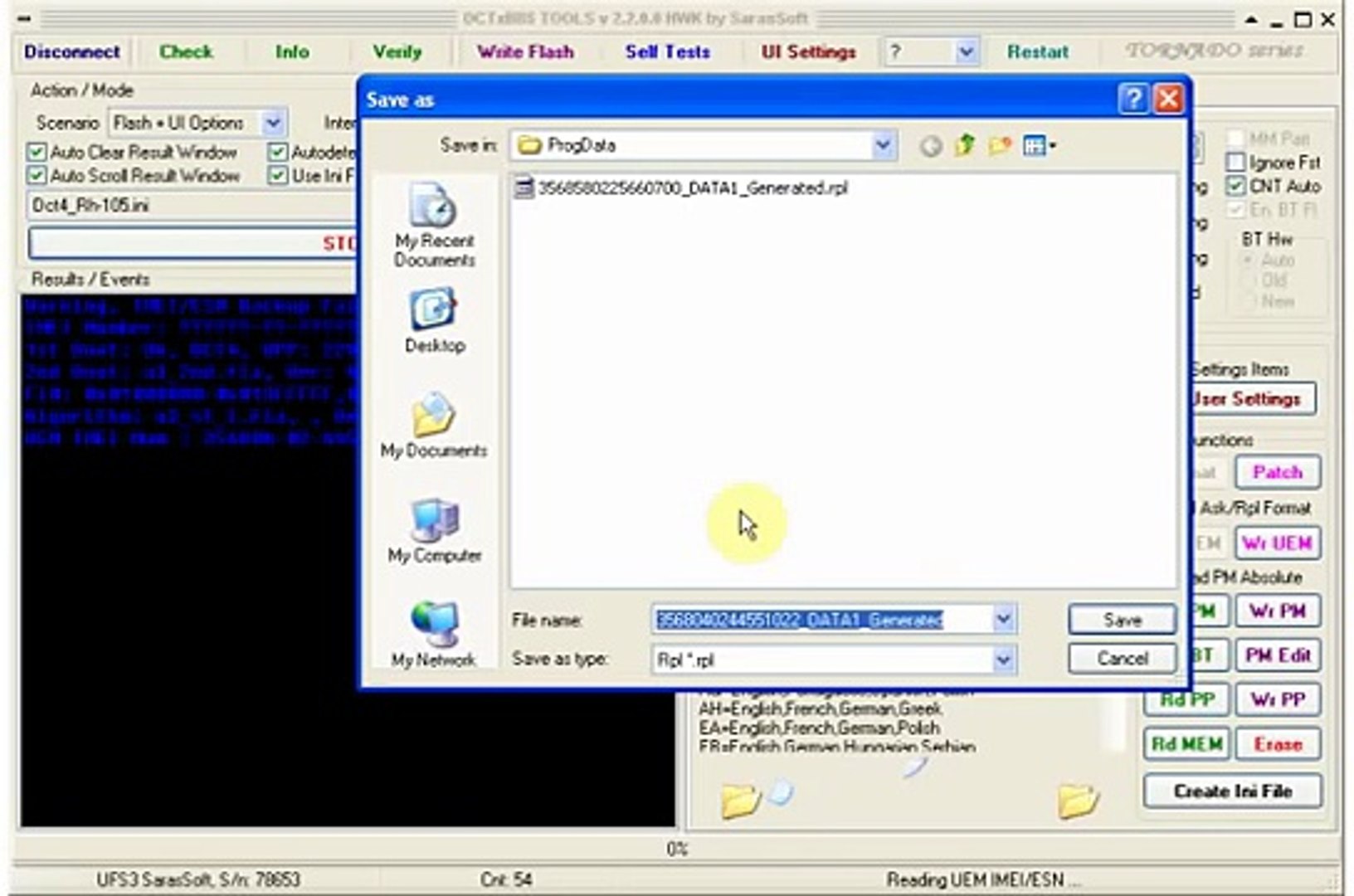This screenshot has width=1354, height=896.
Task: Click the help question mark in Save as title bar
Action: (1132, 100)
